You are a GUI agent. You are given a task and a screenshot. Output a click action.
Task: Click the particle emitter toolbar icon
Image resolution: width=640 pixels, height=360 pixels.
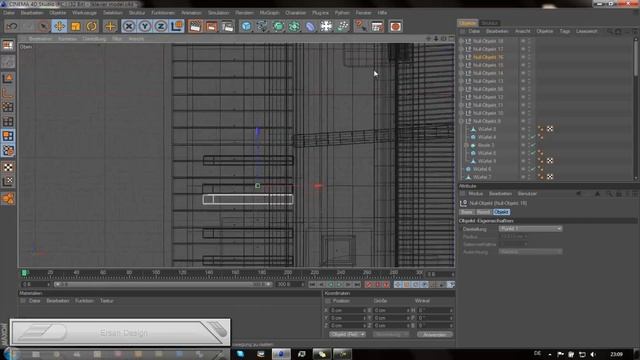click(343, 26)
